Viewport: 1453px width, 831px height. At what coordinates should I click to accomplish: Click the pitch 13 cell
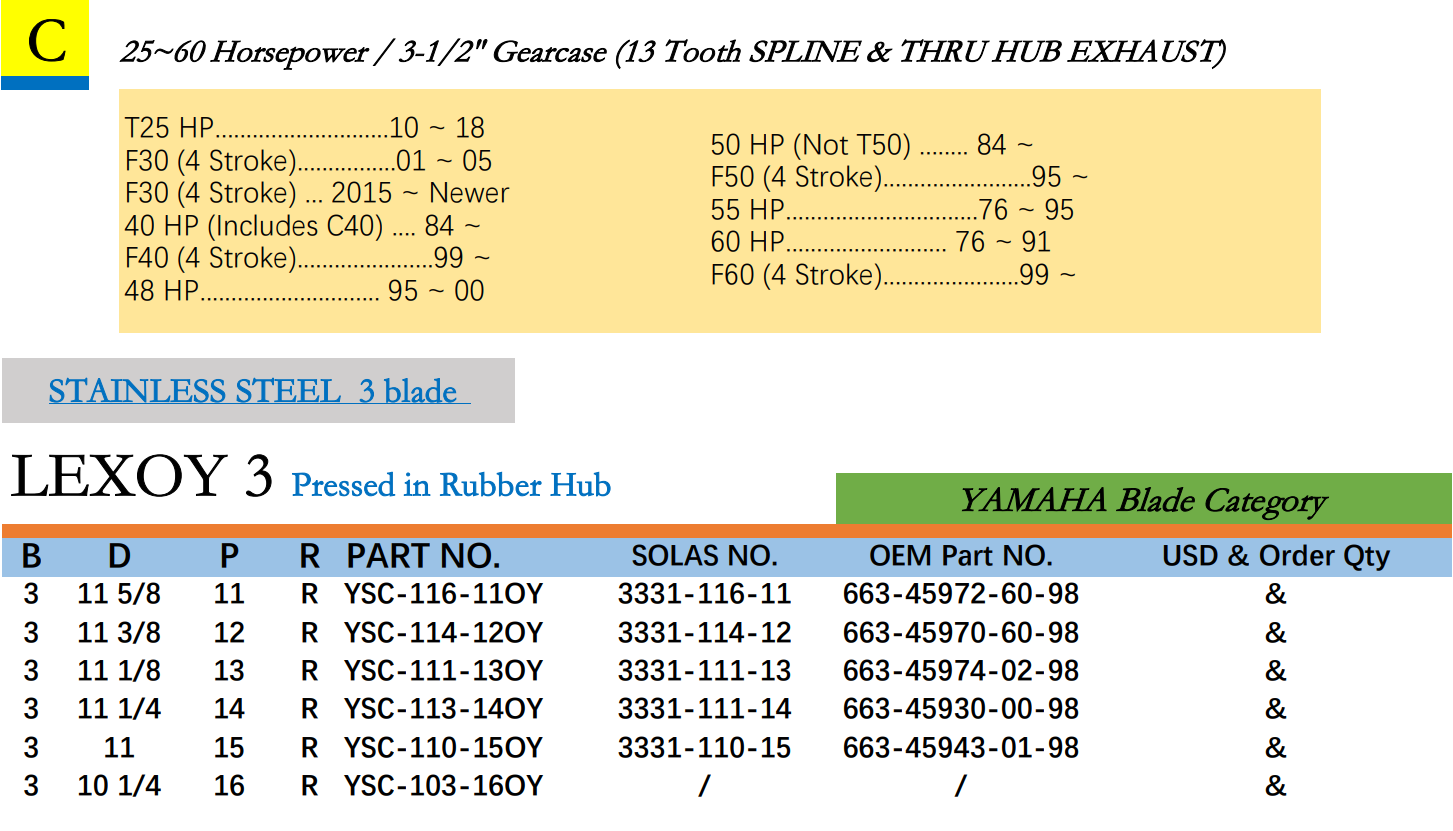[x=229, y=671]
